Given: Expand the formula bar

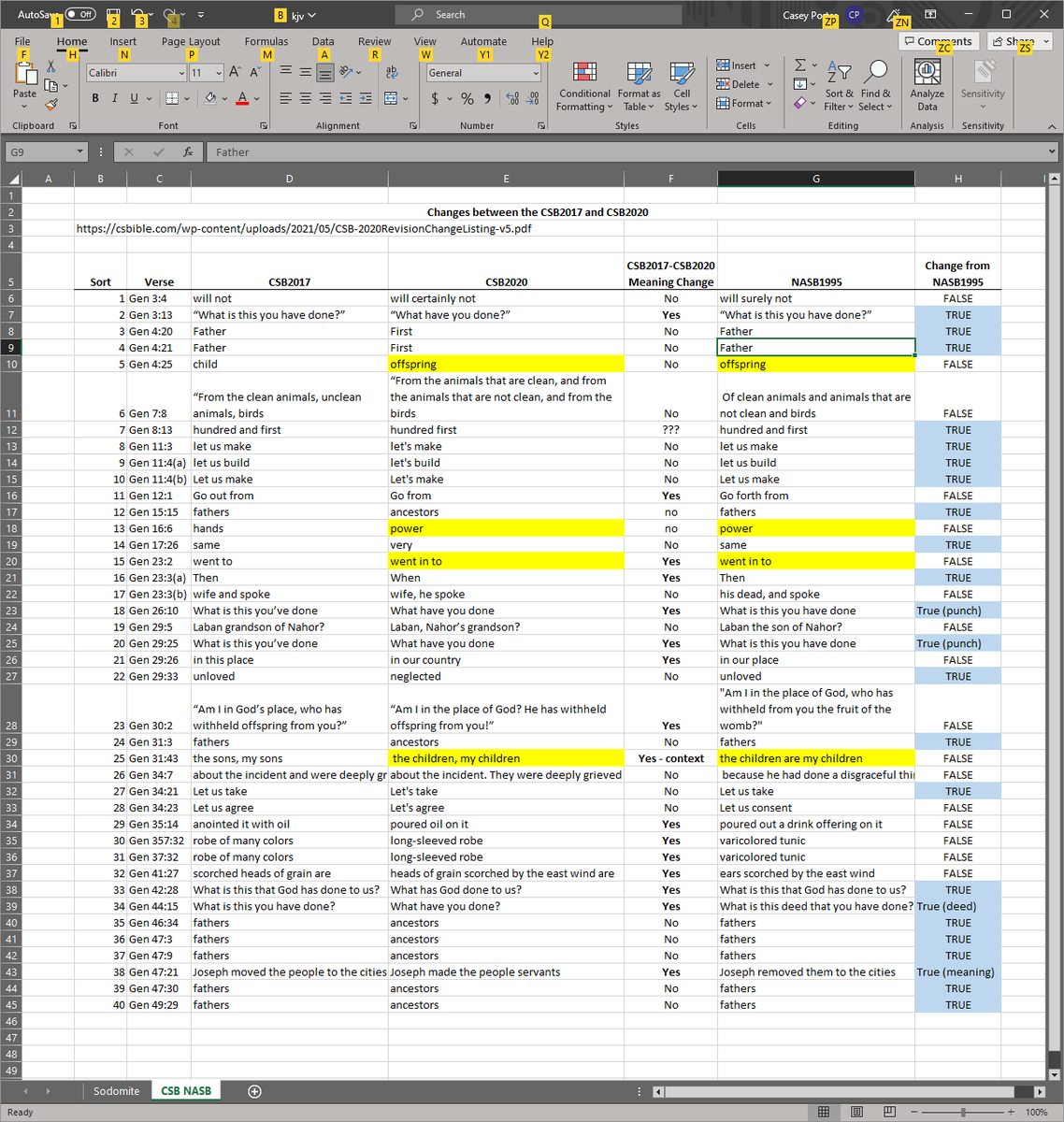Looking at the screenshot, I should tap(1051, 151).
